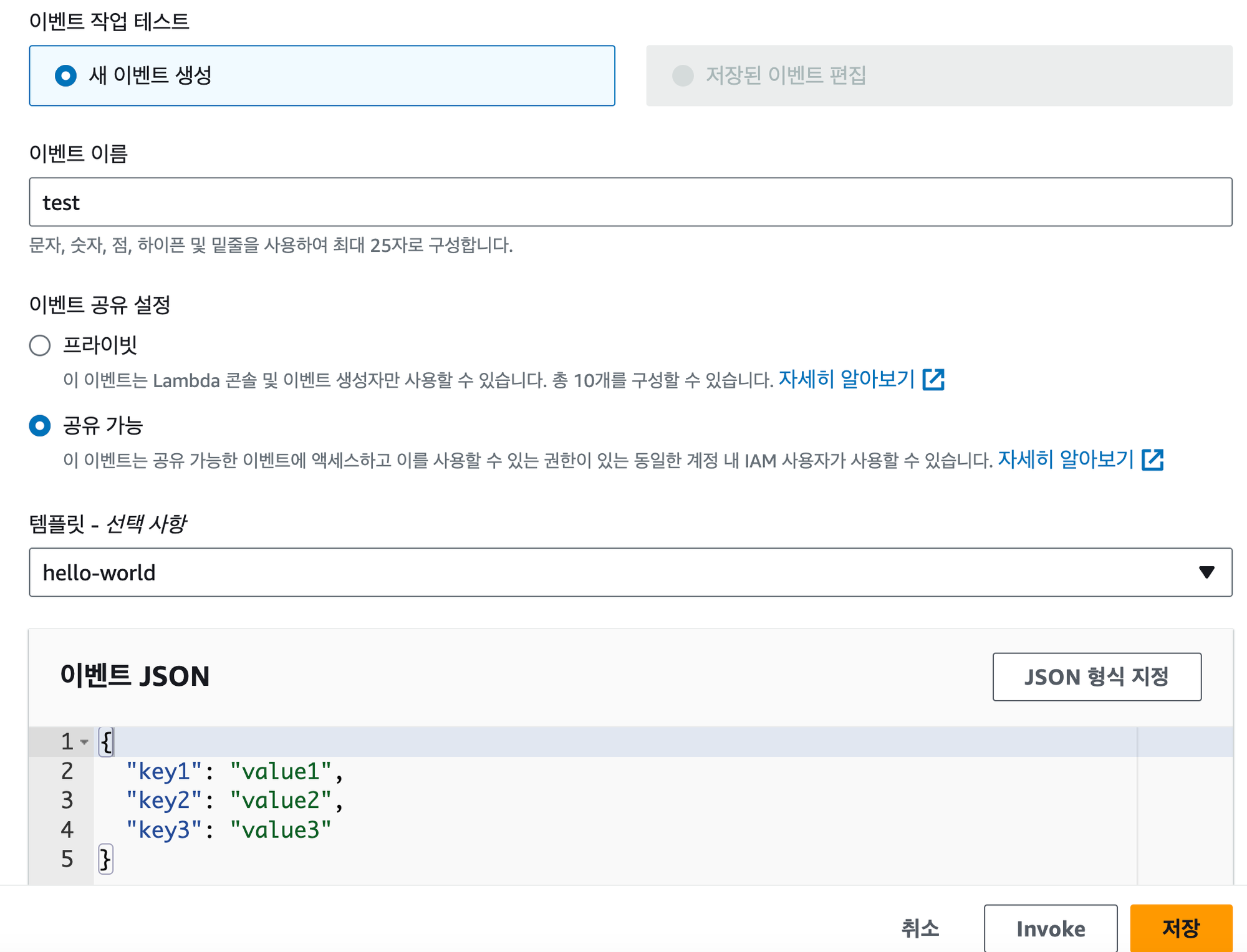Choose the 프라이빗 sharing radio button
The height and width of the screenshot is (952, 1247).
pyautogui.click(x=40, y=345)
